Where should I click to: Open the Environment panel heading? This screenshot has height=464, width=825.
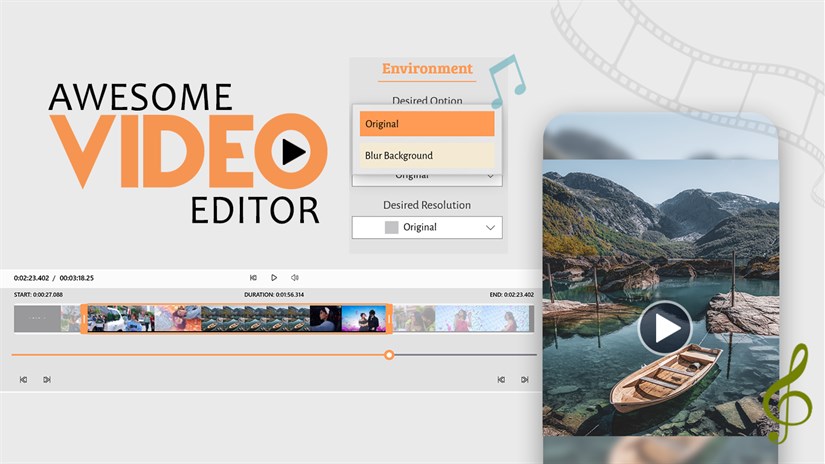[427, 69]
